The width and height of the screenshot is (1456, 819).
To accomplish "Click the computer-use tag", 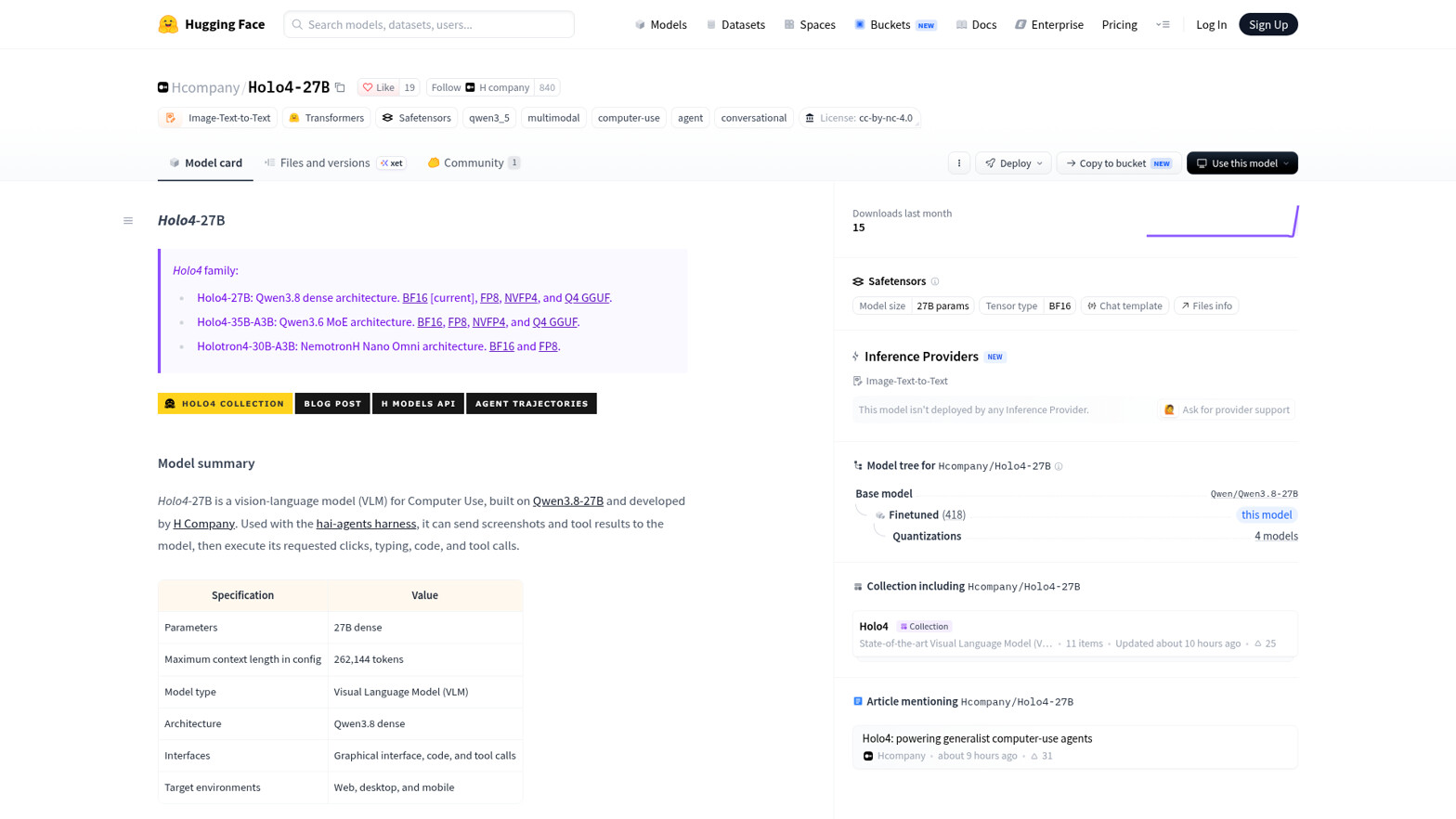I will point(629,118).
